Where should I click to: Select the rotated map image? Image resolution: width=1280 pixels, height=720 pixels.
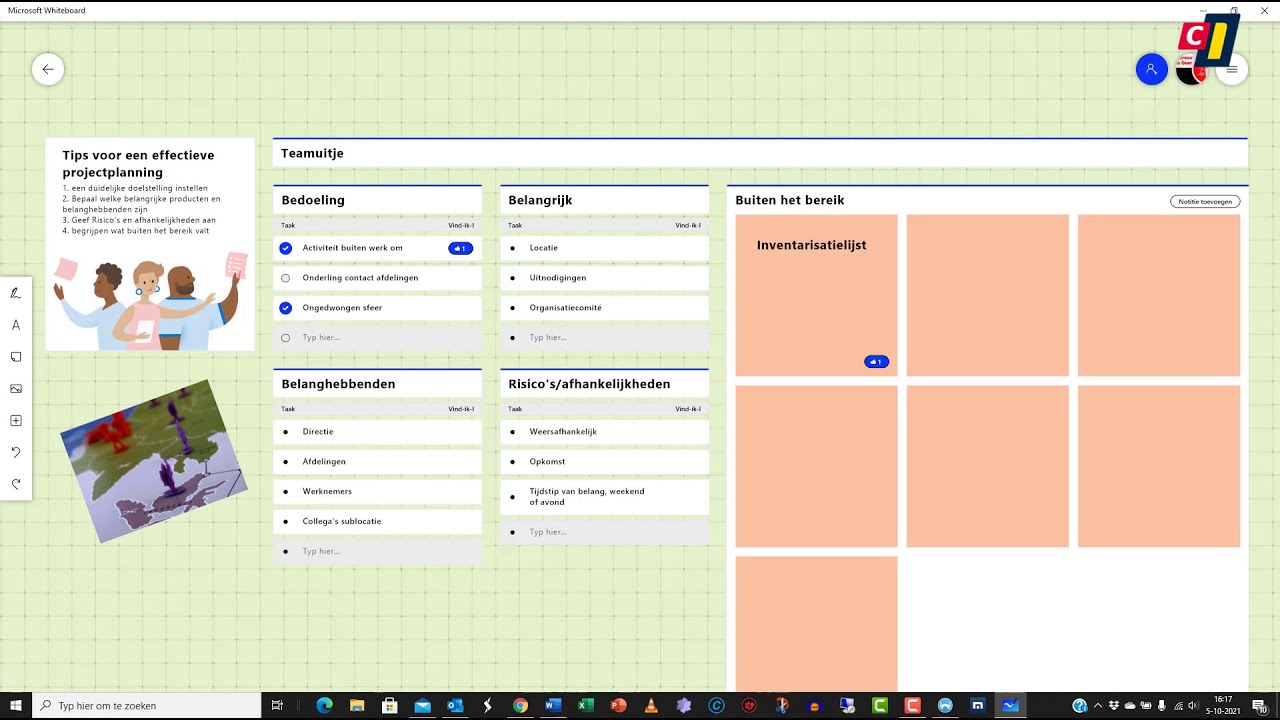click(153, 461)
